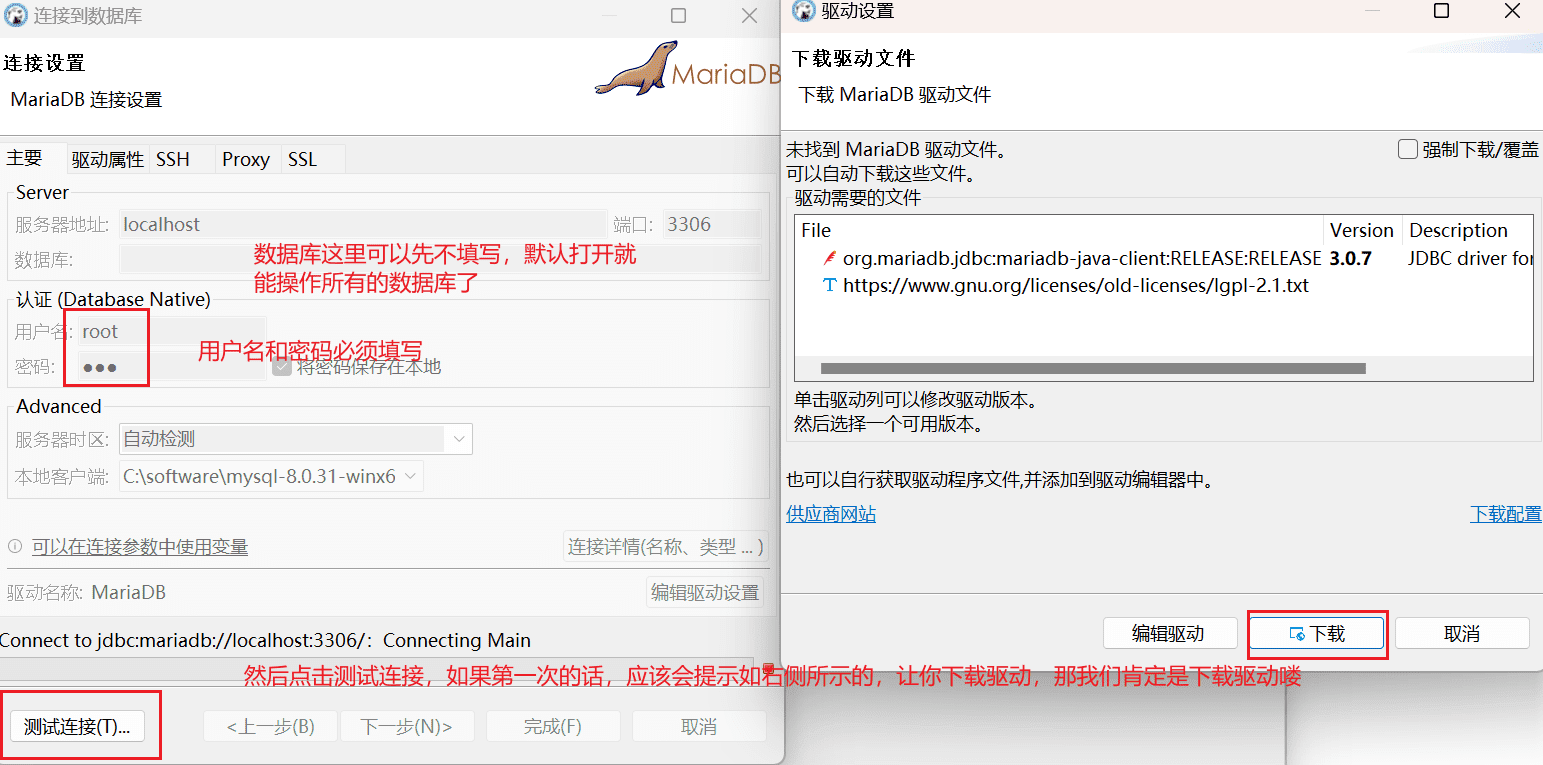Click the feather icon of mariadb-java-client file
Image resolution: width=1543 pixels, height=765 pixels.
click(829, 258)
